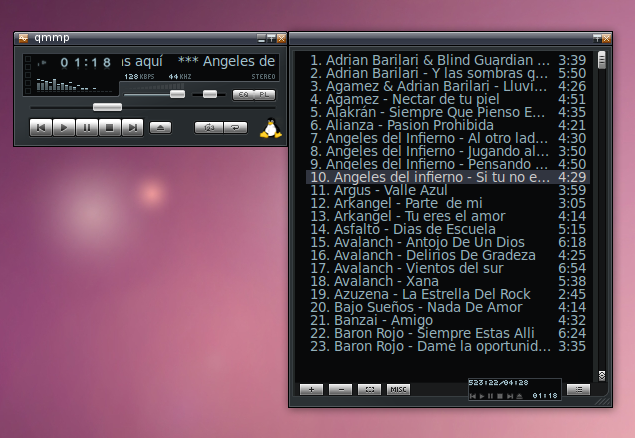This screenshot has width=635, height=438.
Task: Select track 9 Angeles del Infierno - Pensando
Action: (x=448, y=164)
